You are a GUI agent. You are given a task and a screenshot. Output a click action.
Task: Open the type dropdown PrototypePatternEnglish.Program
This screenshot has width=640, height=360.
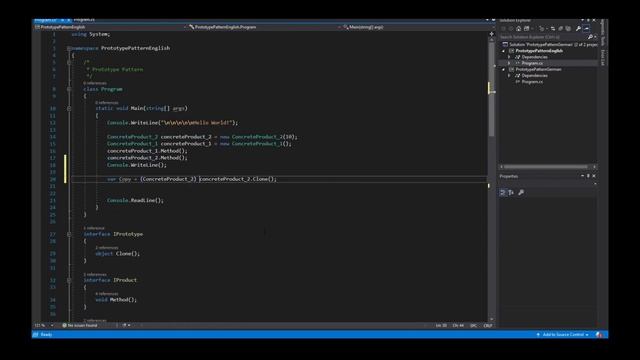pos(263,27)
